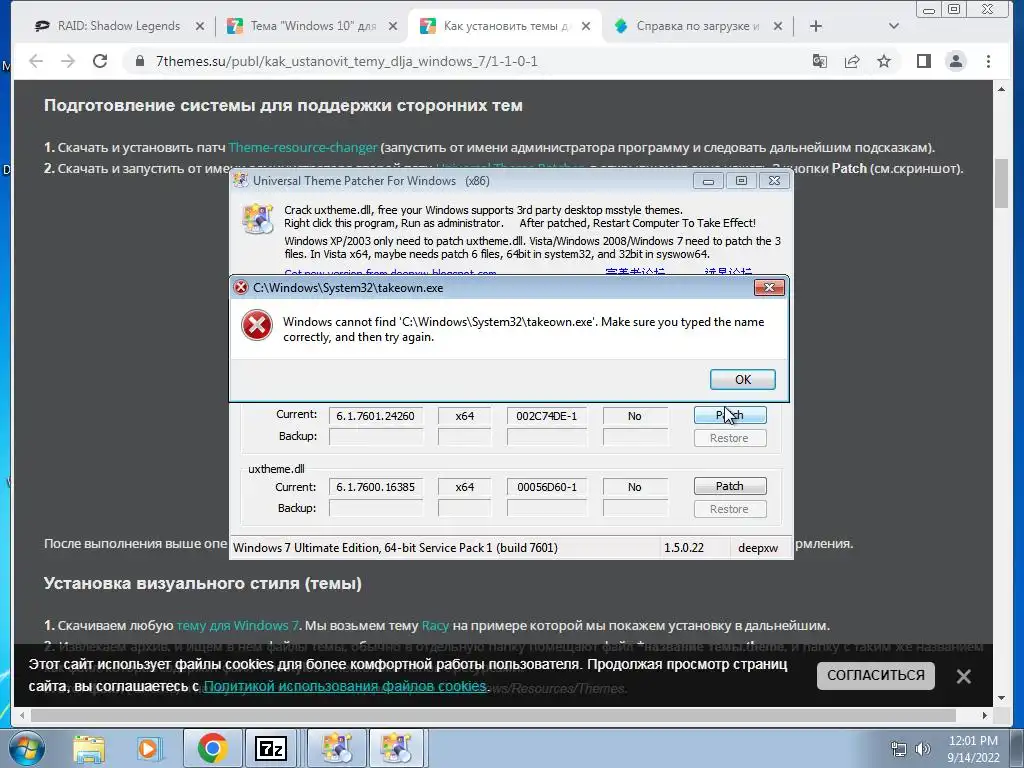Viewport: 1024px width, 768px height.
Task: Open Chrome three-dot menu
Action: click(x=988, y=61)
